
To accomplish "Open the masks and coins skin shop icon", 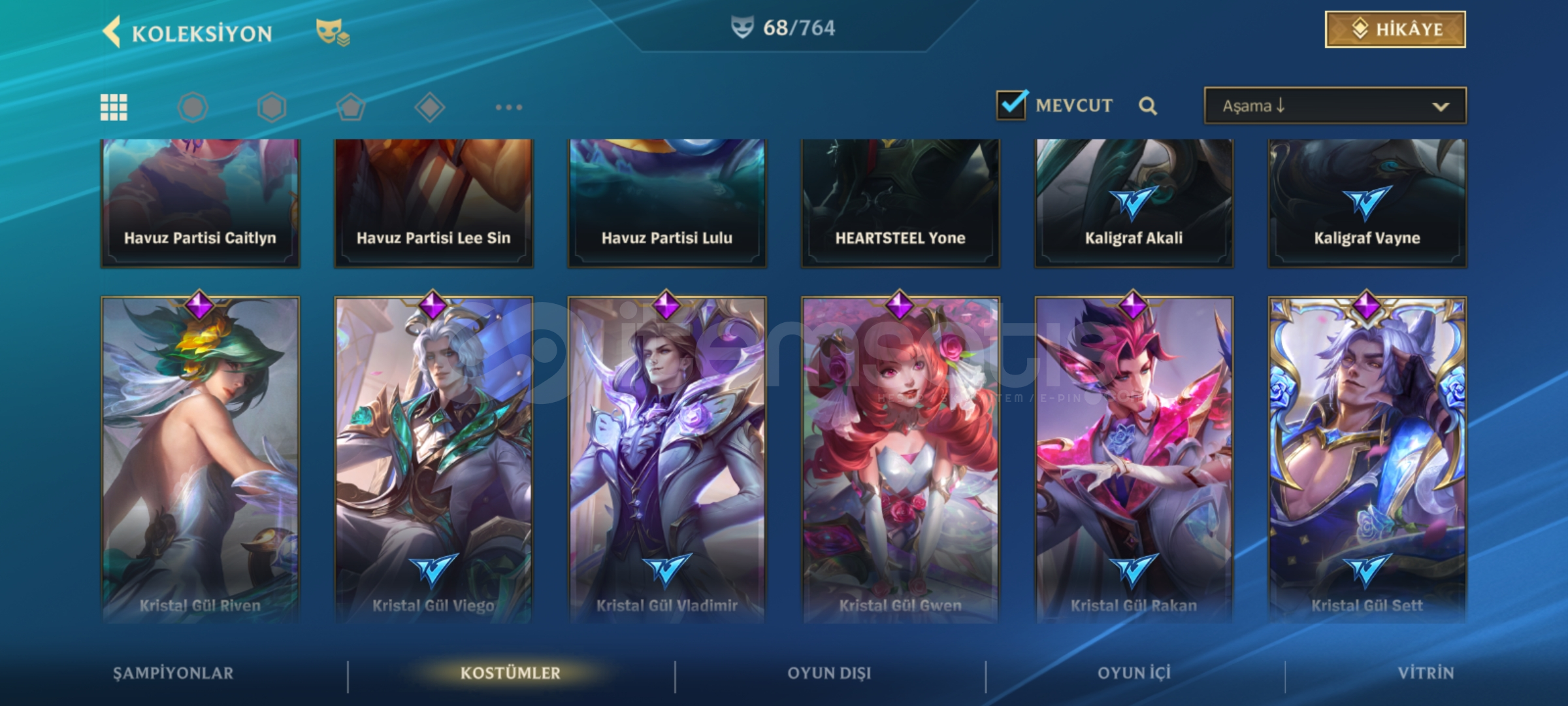I will 333,32.
